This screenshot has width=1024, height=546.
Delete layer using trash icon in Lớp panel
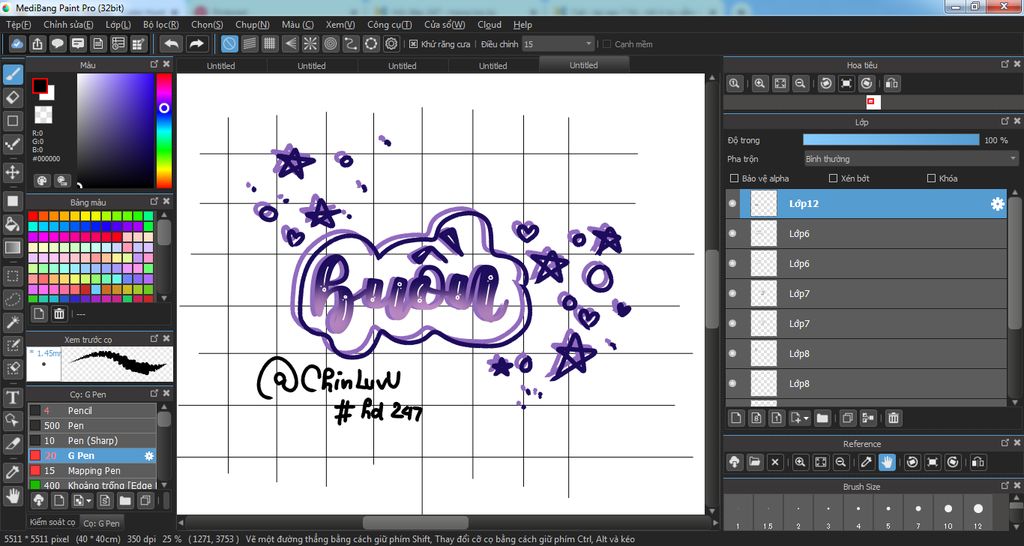(893, 418)
